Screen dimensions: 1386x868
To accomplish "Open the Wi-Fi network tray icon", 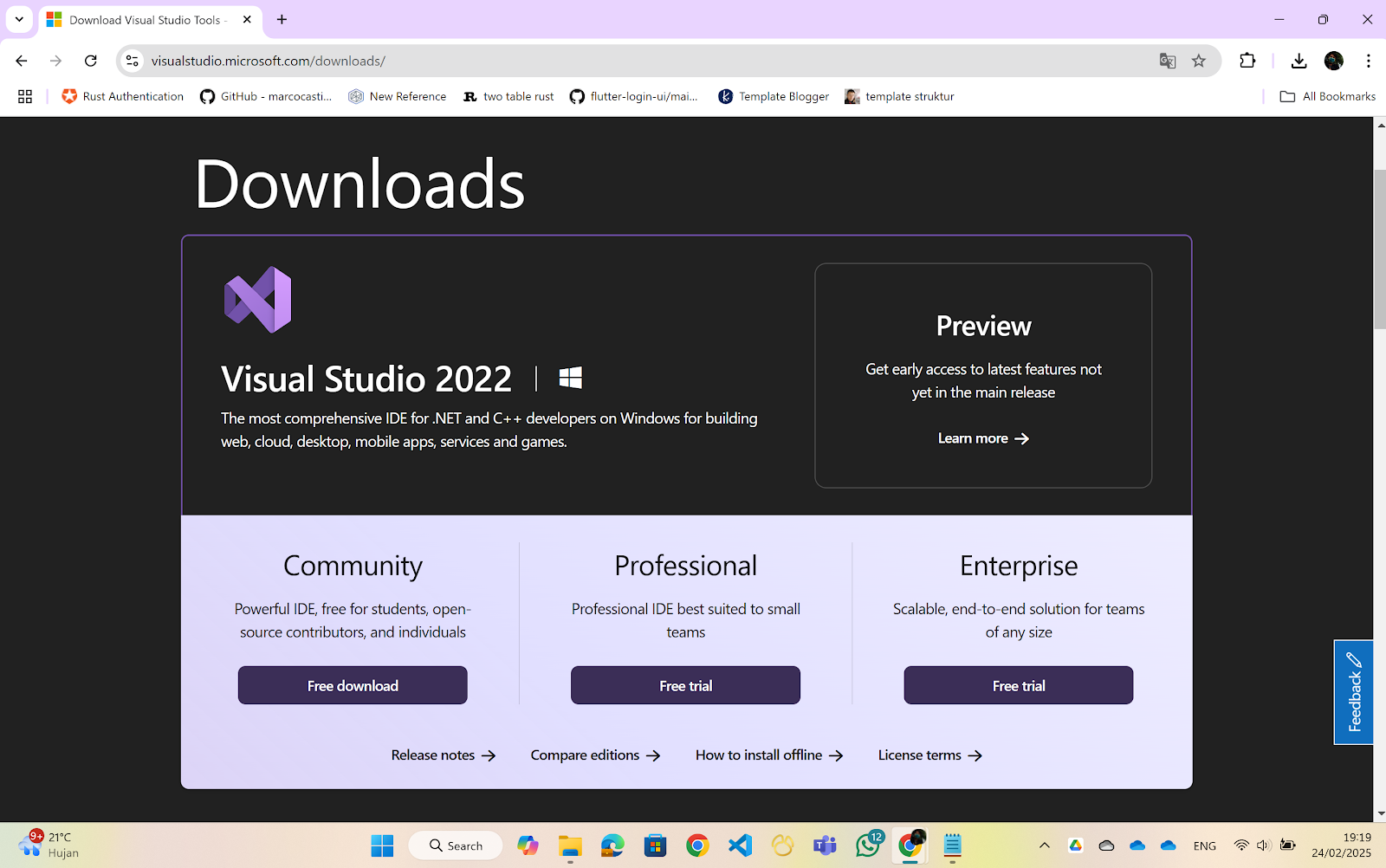I will (x=1241, y=845).
